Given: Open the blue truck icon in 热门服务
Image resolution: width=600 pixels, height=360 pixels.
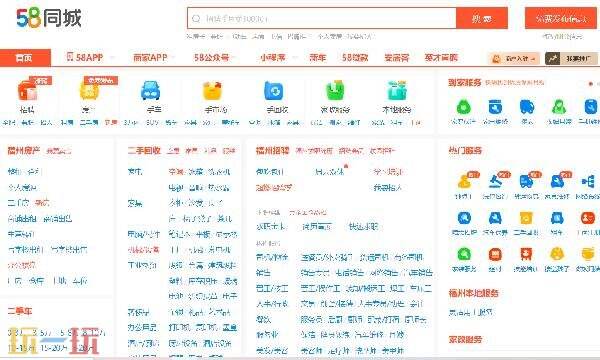Looking at the screenshot, I should pos(526,181).
